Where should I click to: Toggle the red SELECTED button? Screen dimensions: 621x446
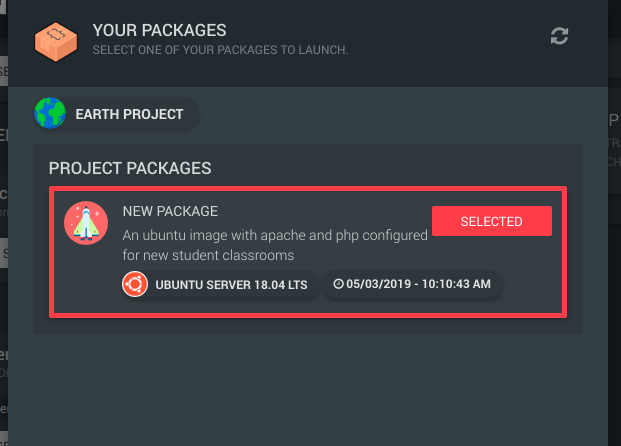(491, 221)
